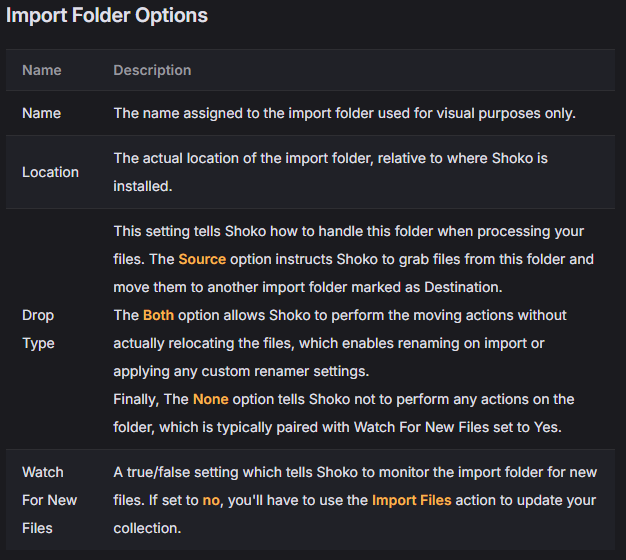This screenshot has height=560, width=626.
Task: Click the highlighted Source option text
Action: 202,259
